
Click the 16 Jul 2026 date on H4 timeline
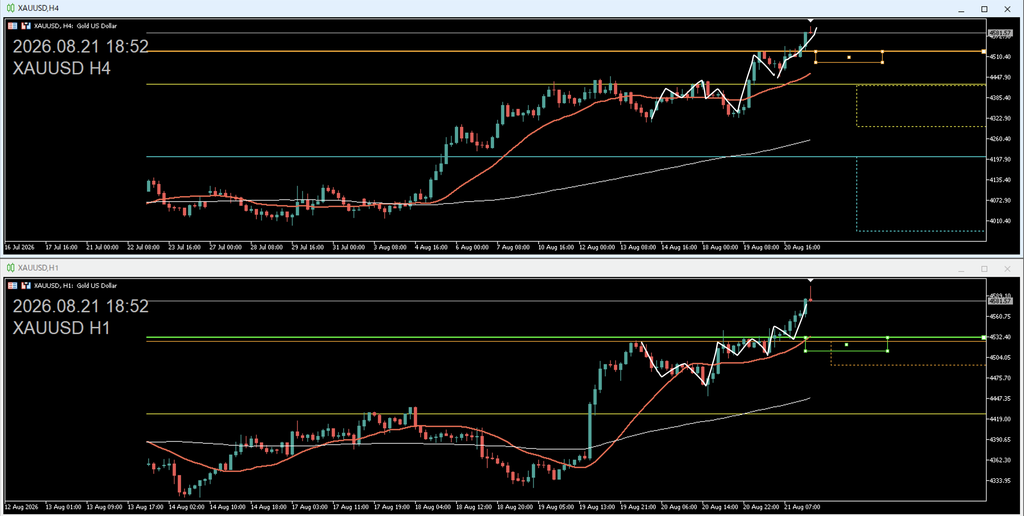point(20,248)
